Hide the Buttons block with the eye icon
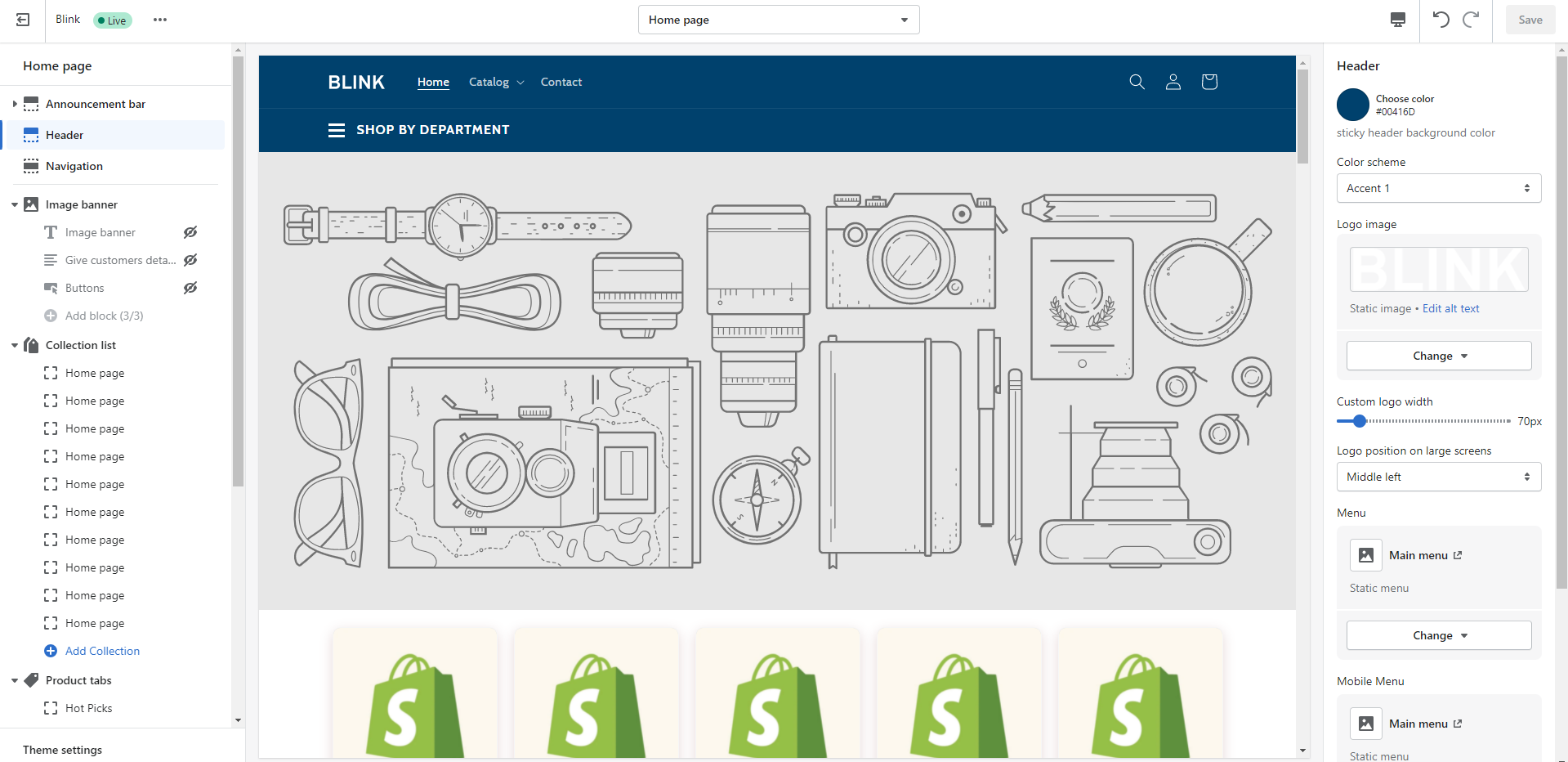The height and width of the screenshot is (762, 1568). [x=190, y=288]
